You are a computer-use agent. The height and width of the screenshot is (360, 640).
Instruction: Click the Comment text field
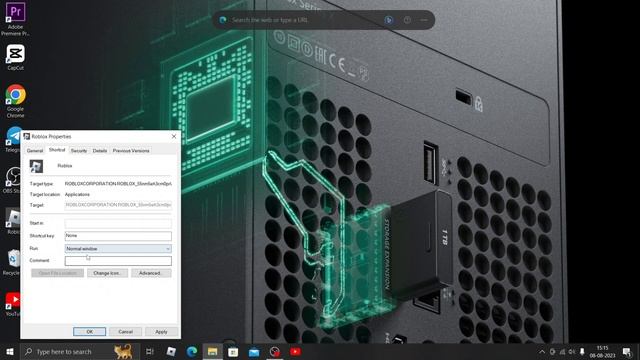(x=118, y=260)
